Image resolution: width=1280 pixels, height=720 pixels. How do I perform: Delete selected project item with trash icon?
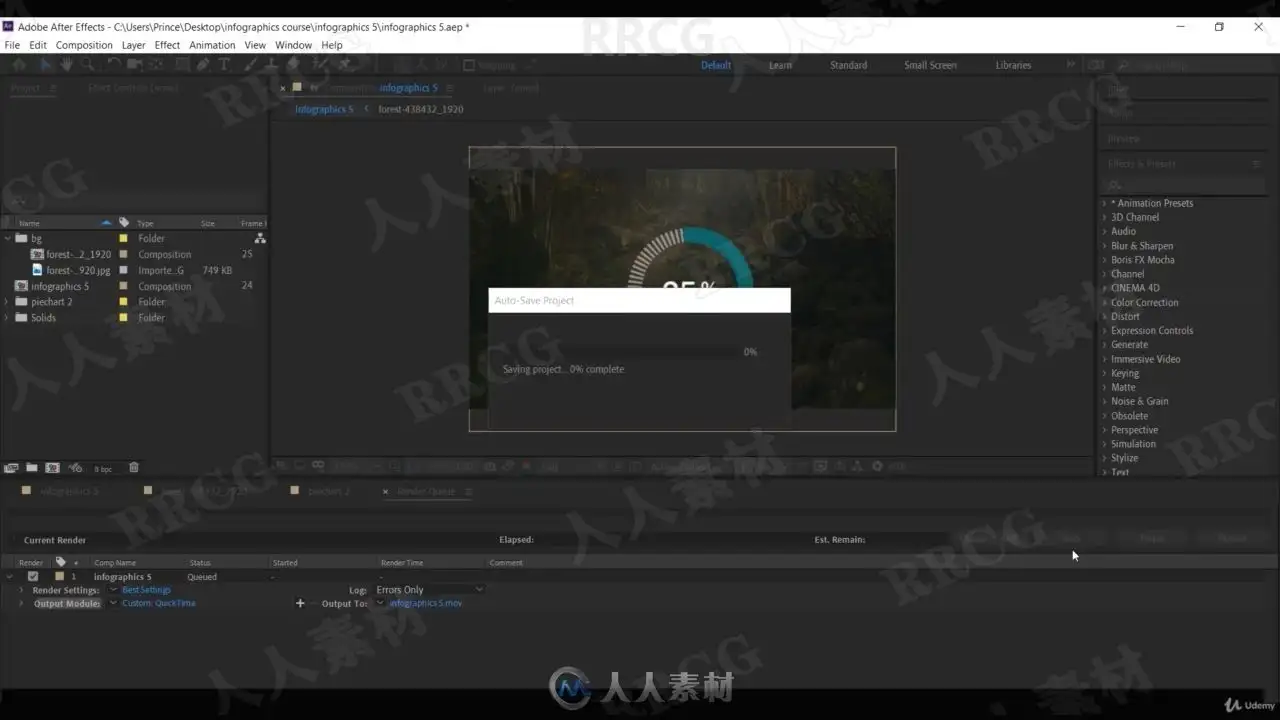(134, 468)
